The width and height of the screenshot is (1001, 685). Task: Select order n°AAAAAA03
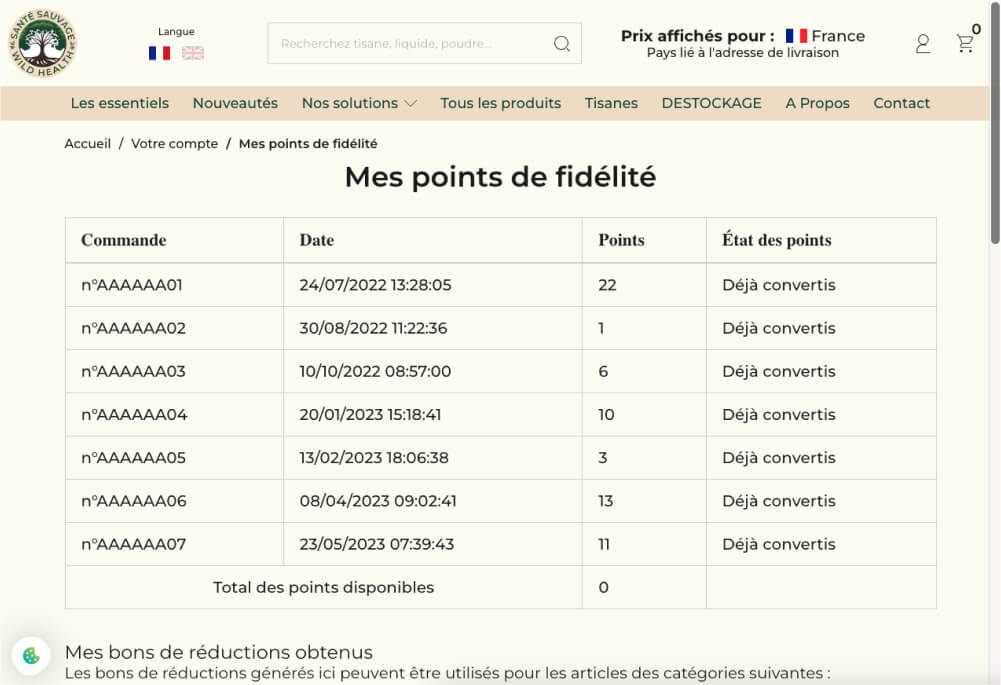point(133,372)
